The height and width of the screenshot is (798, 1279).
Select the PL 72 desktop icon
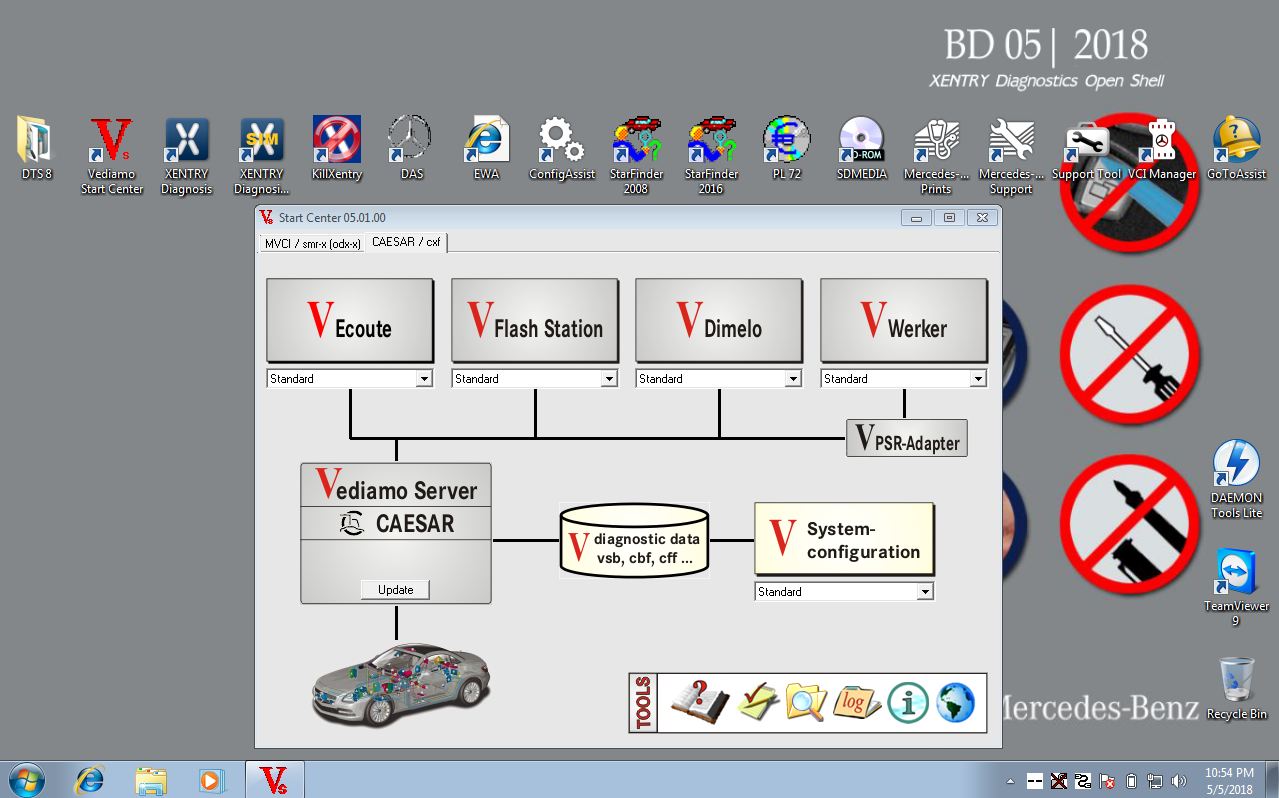pyautogui.click(x=786, y=148)
